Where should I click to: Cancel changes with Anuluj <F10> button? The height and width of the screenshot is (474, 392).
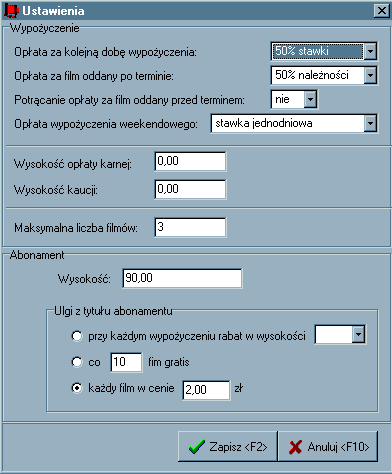328,447
